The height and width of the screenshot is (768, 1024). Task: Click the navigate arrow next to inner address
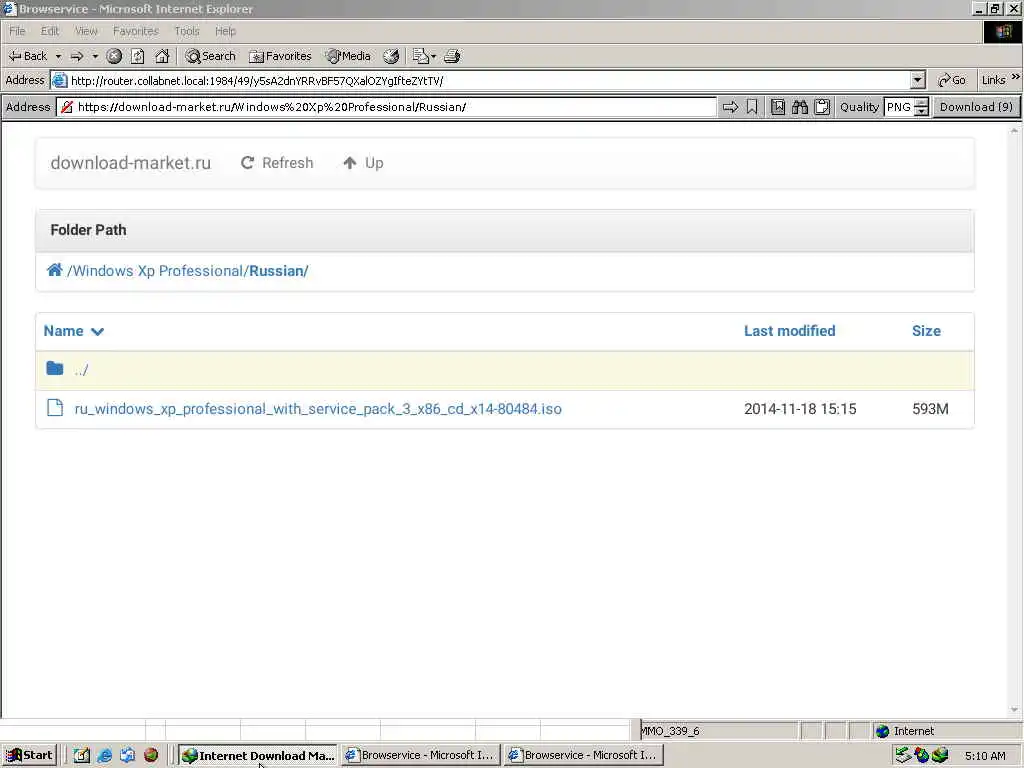coord(730,107)
